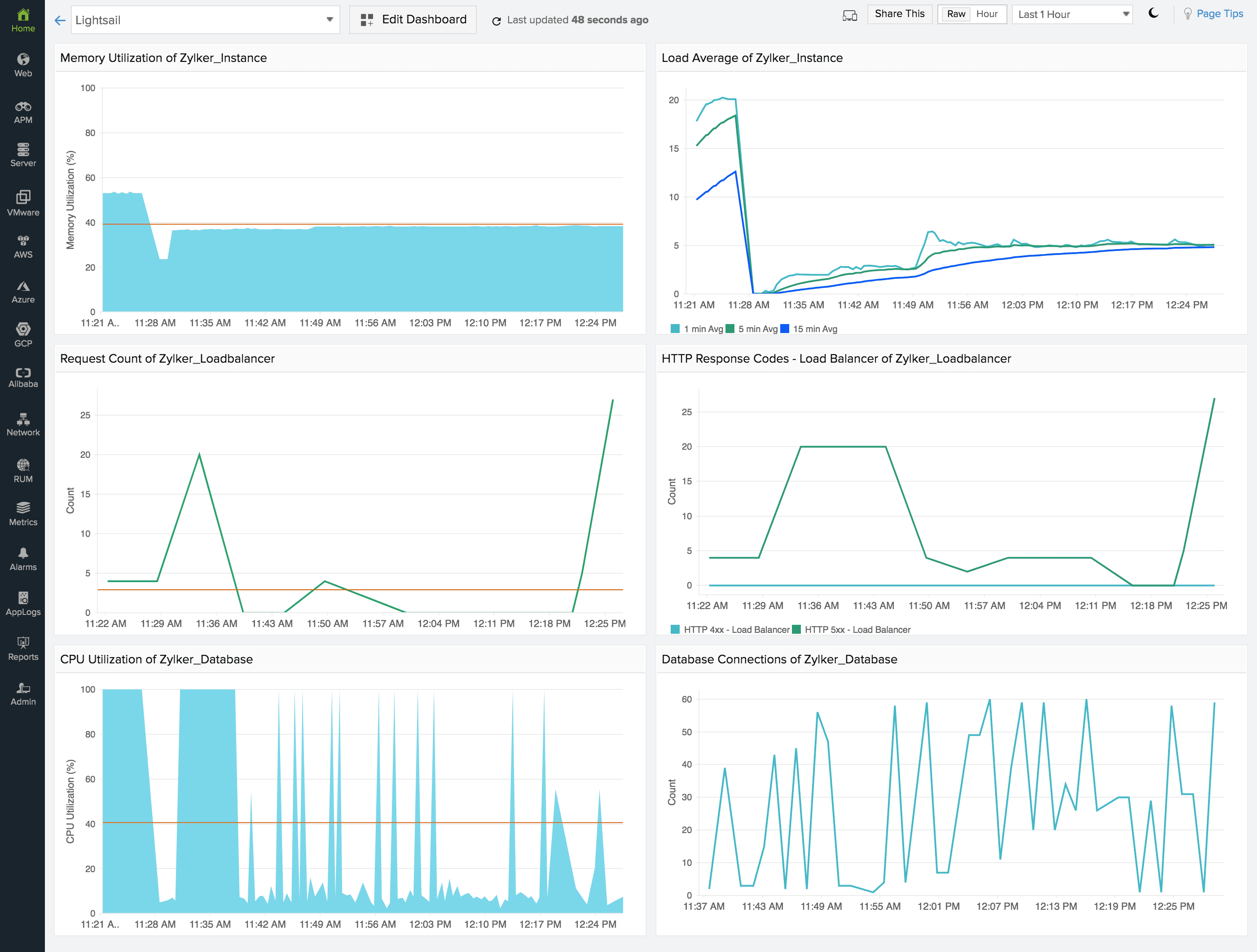Enable dark mode with the moon icon
Image resolution: width=1257 pixels, height=952 pixels.
coord(1155,13)
